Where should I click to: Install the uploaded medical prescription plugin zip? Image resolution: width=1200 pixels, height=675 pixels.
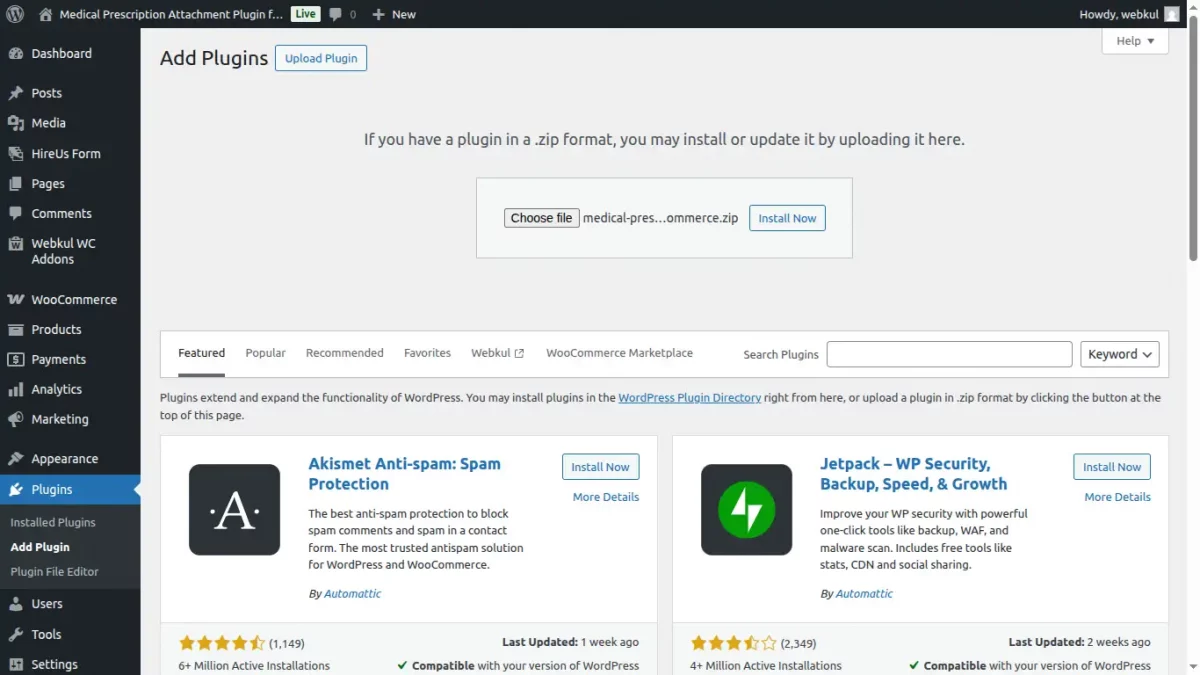click(x=787, y=217)
